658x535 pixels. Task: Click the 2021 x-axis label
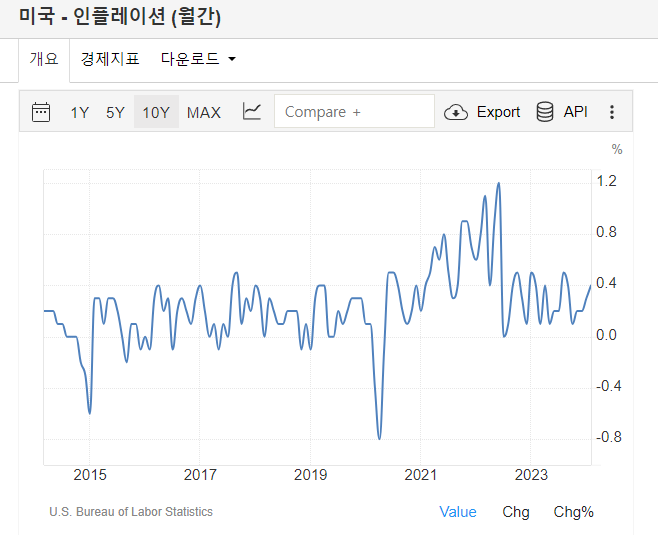pyautogui.click(x=420, y=475)
